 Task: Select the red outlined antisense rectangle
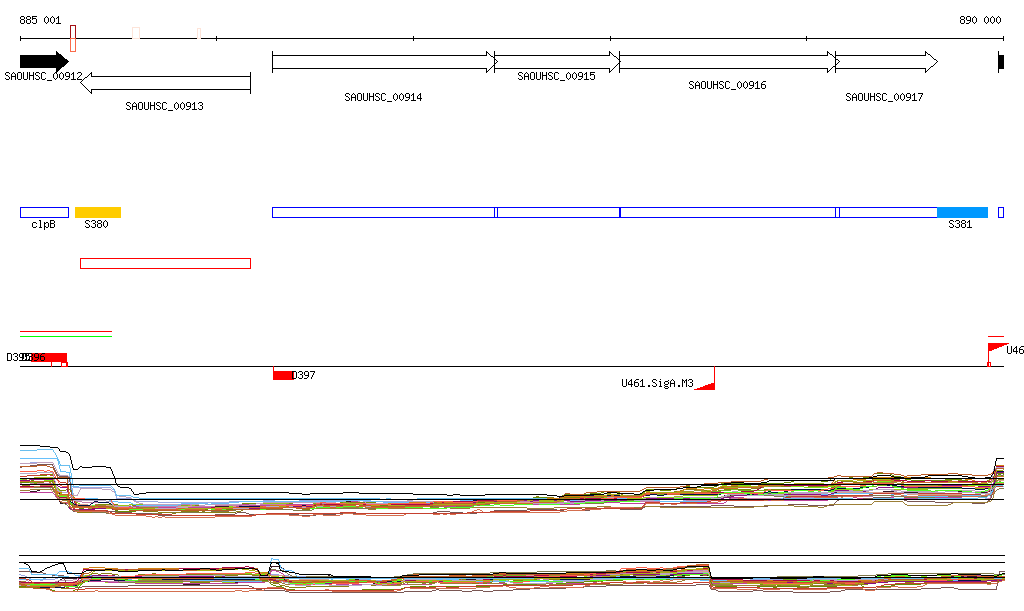[165, 263]
